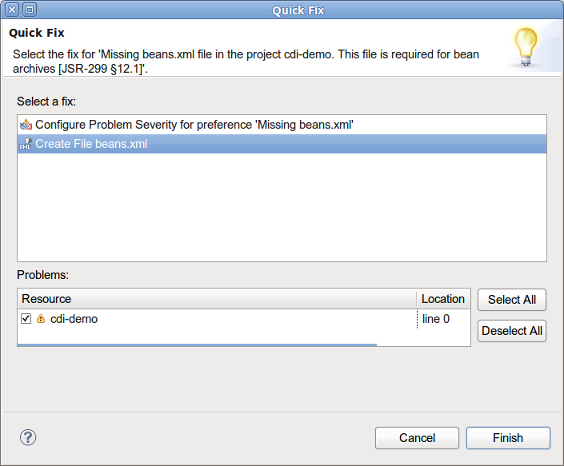Click the Location column header
This screenshot has height=466, width=564.
(x=443, y=299)
